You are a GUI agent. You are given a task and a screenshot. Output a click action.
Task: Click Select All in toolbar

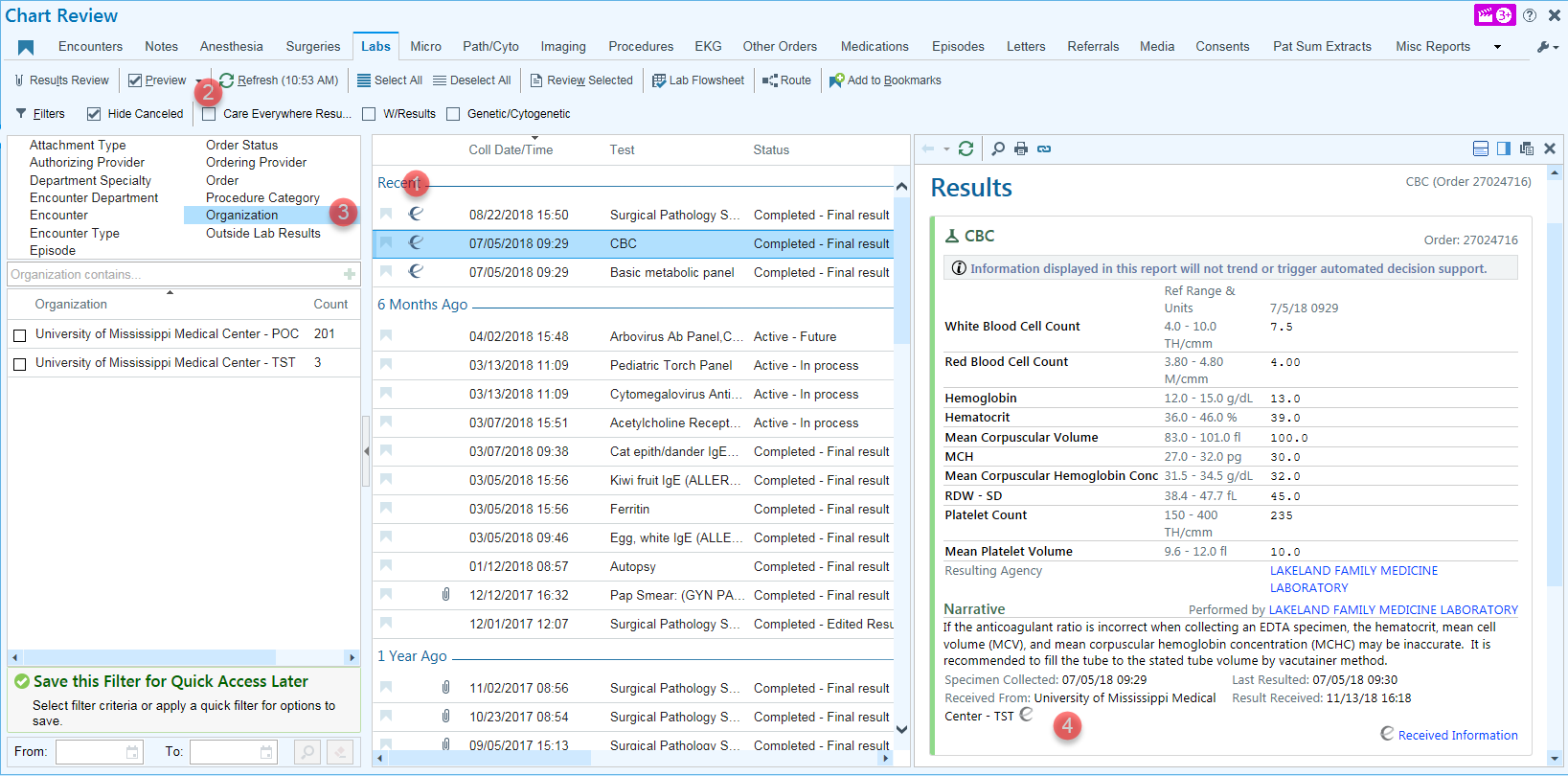pyautogui.click(x=390, y=80)
